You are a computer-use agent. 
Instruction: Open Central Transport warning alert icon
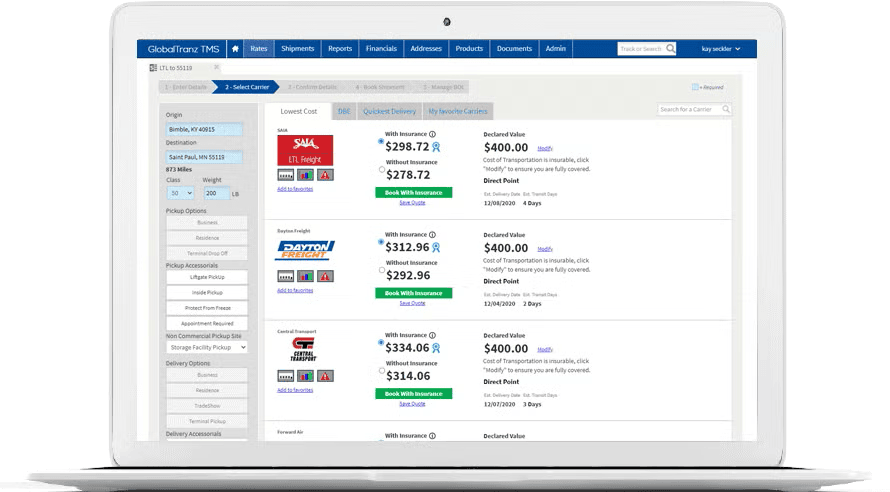[x=325, y=376]
